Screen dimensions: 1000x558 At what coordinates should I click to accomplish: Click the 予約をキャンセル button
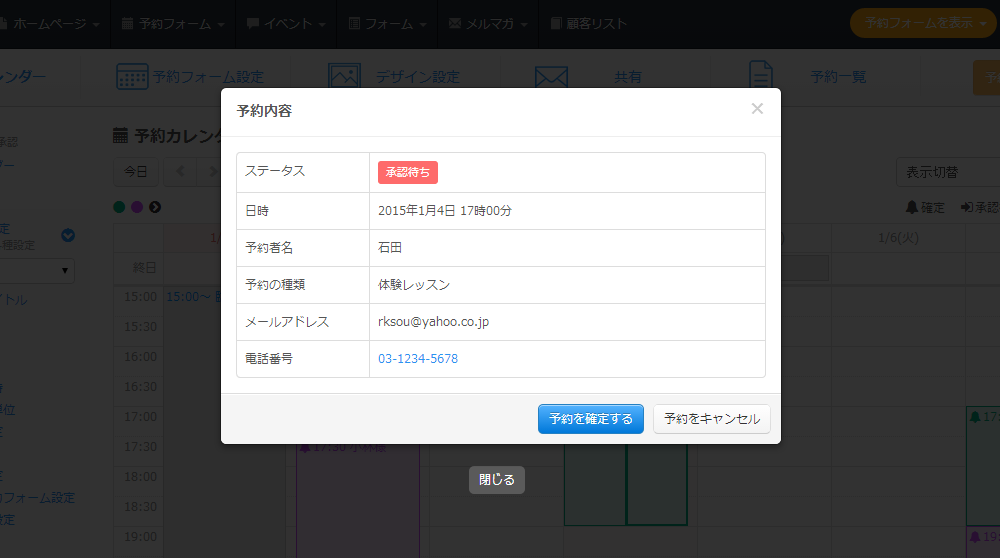711,419
